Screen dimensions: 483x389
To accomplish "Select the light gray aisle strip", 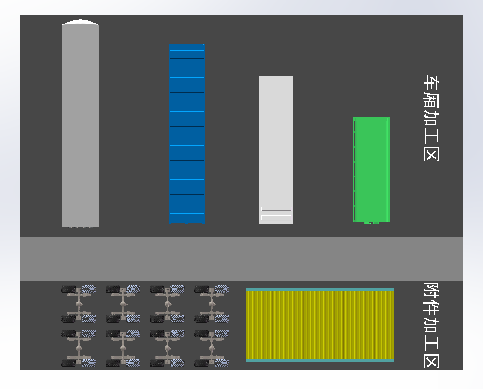I will tap(241, 259).
